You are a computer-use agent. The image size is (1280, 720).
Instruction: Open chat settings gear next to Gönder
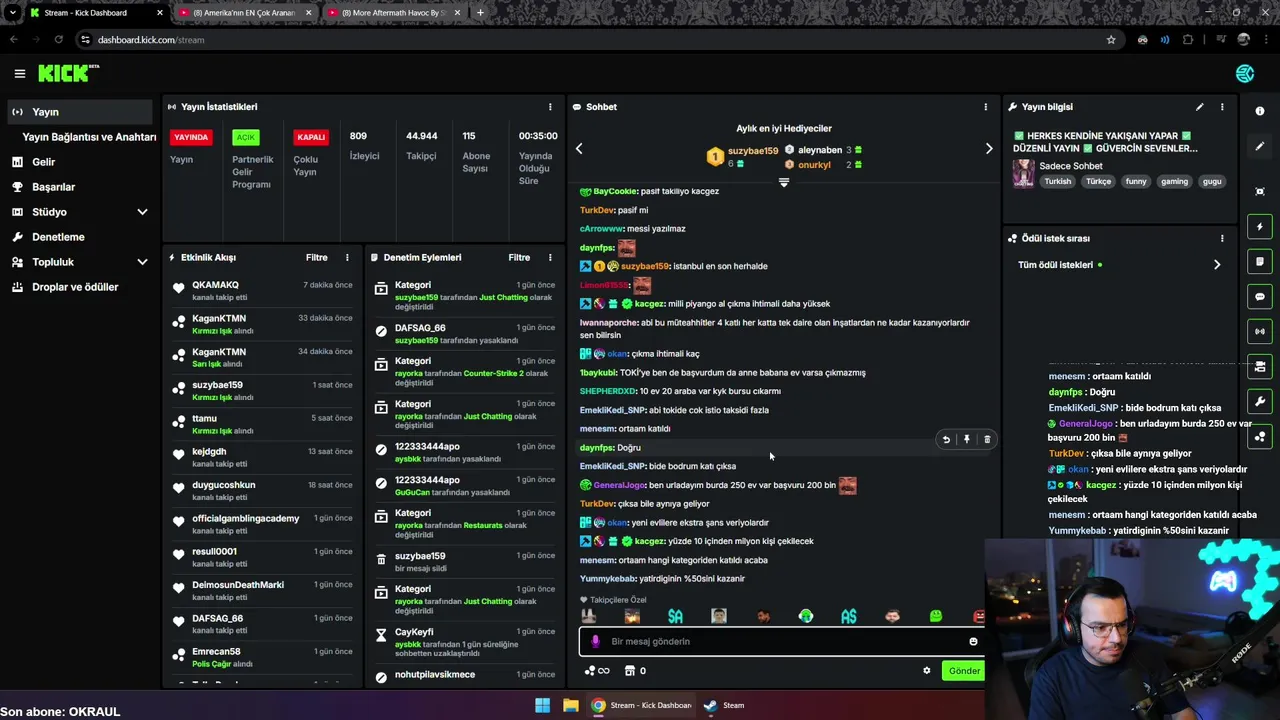926,671
